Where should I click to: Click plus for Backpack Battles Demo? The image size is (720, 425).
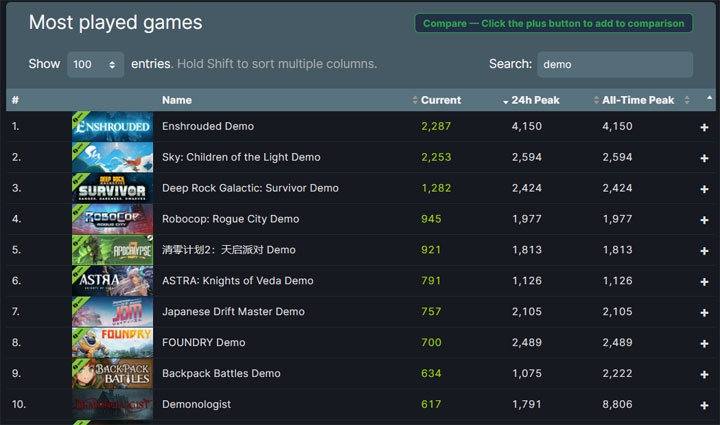click(x=704, y=375)
